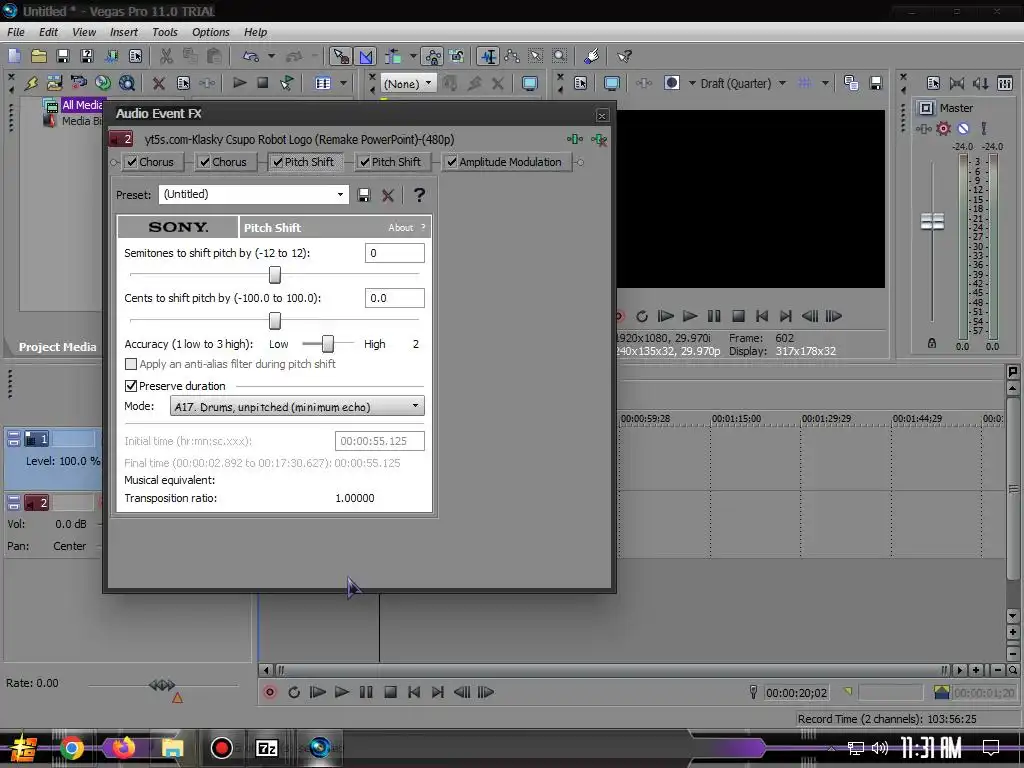1024x768 pixels.
Task: Click Master FX gear icon in mixer
Action: point(943,129)
